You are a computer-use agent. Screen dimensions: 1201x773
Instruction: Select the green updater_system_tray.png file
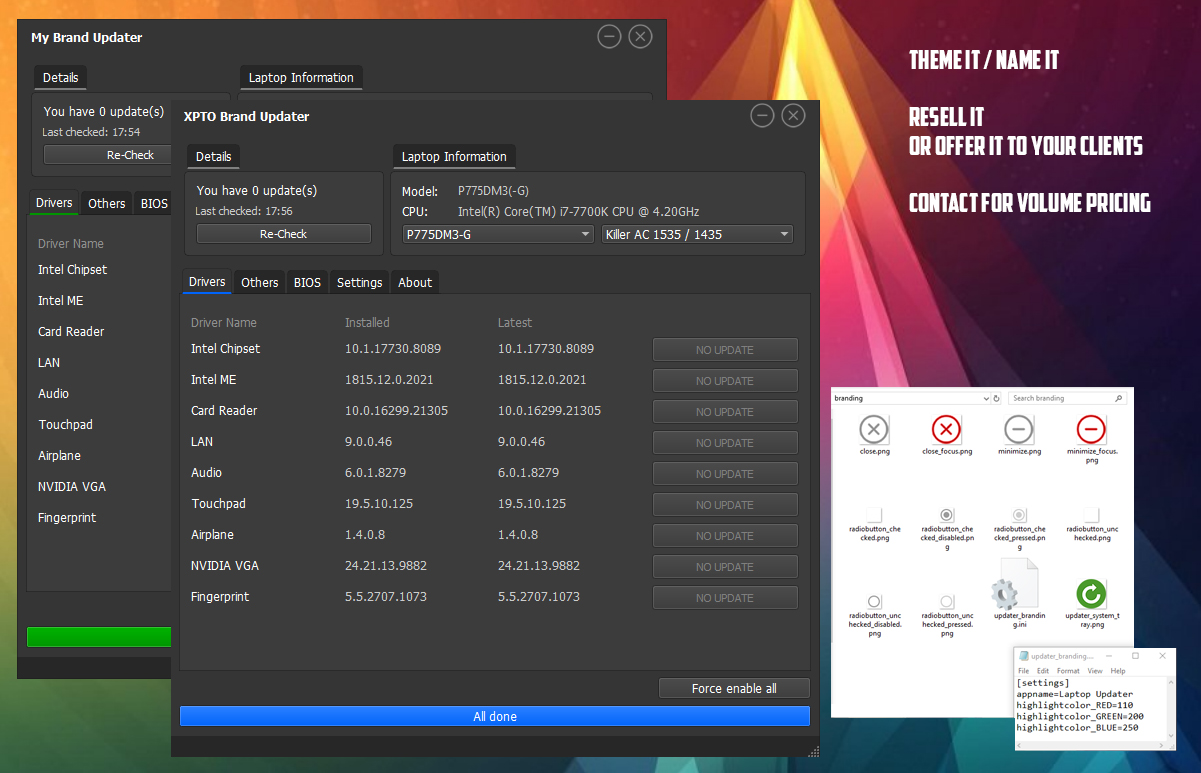1090,593
